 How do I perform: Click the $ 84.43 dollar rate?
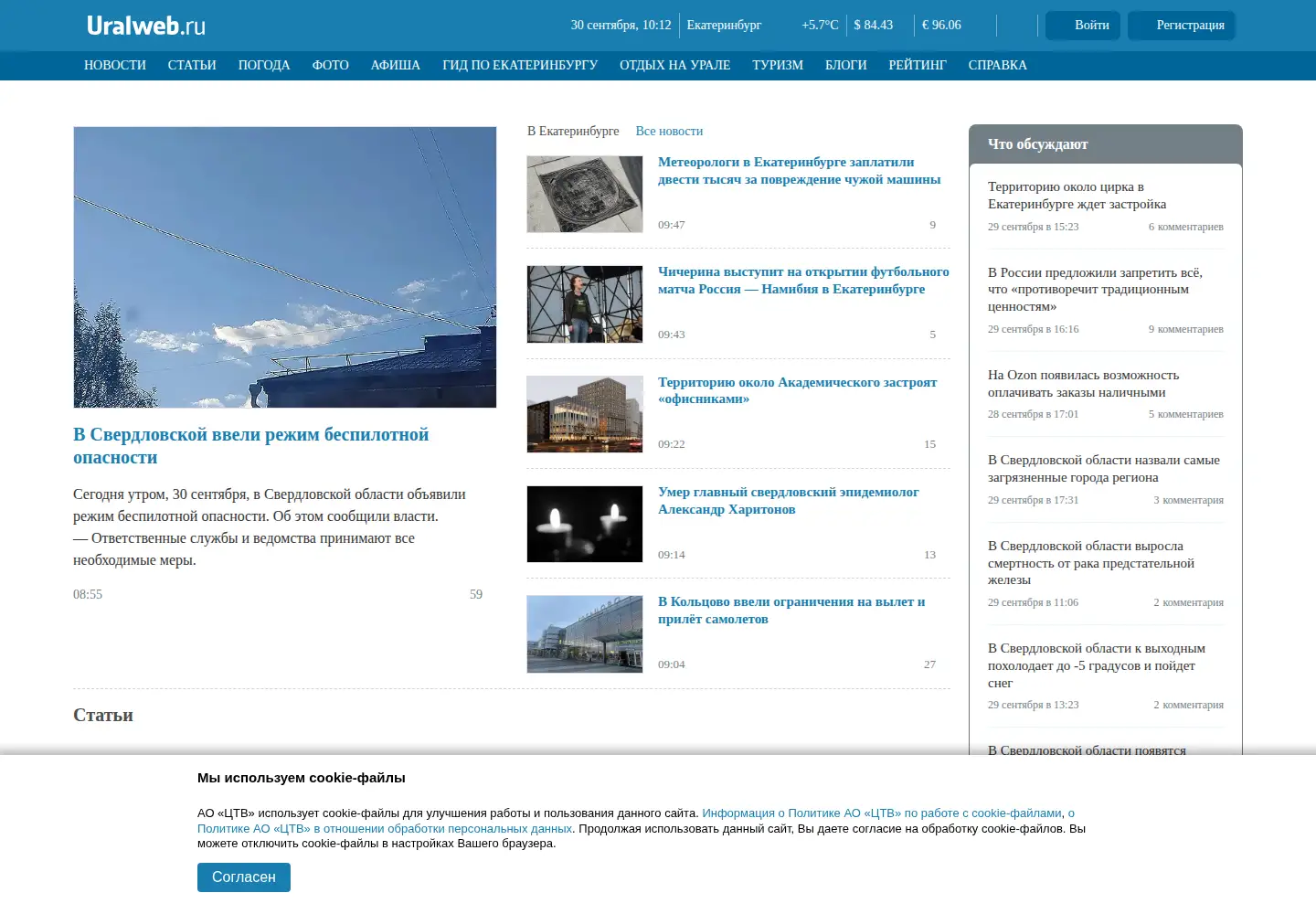pyautogui.click(x=874, y=26)
